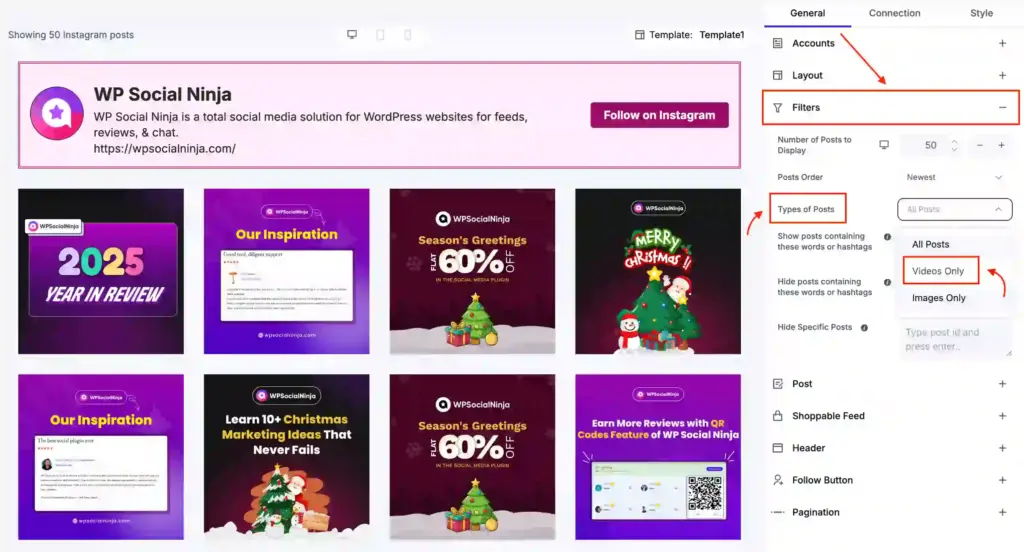Click Showing 50 Instagram posts text
Viewport: 1024px width, 552px height.
coord(71,35)
